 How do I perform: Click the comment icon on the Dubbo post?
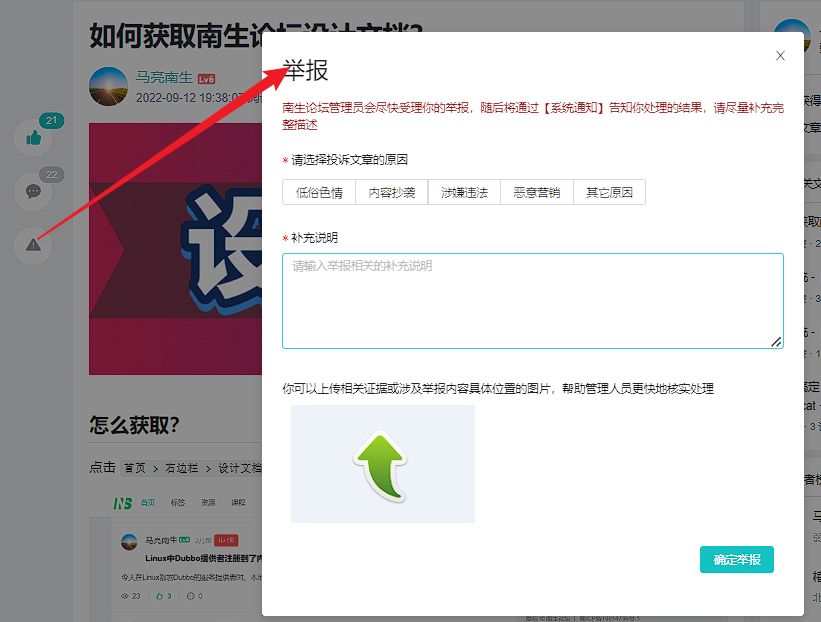click(x=192, y=595)
